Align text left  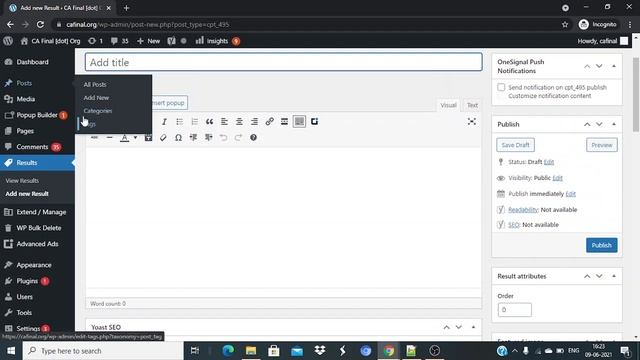tap(224, 122)
